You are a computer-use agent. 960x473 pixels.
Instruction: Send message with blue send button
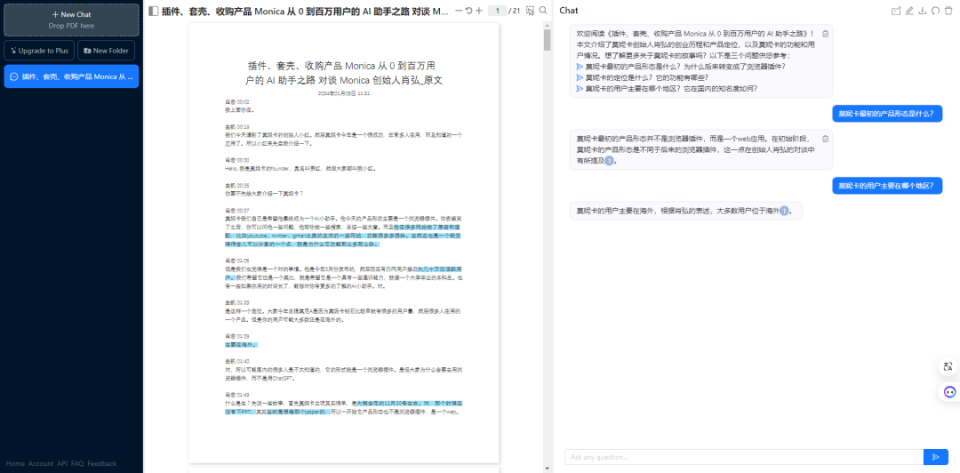936,457
